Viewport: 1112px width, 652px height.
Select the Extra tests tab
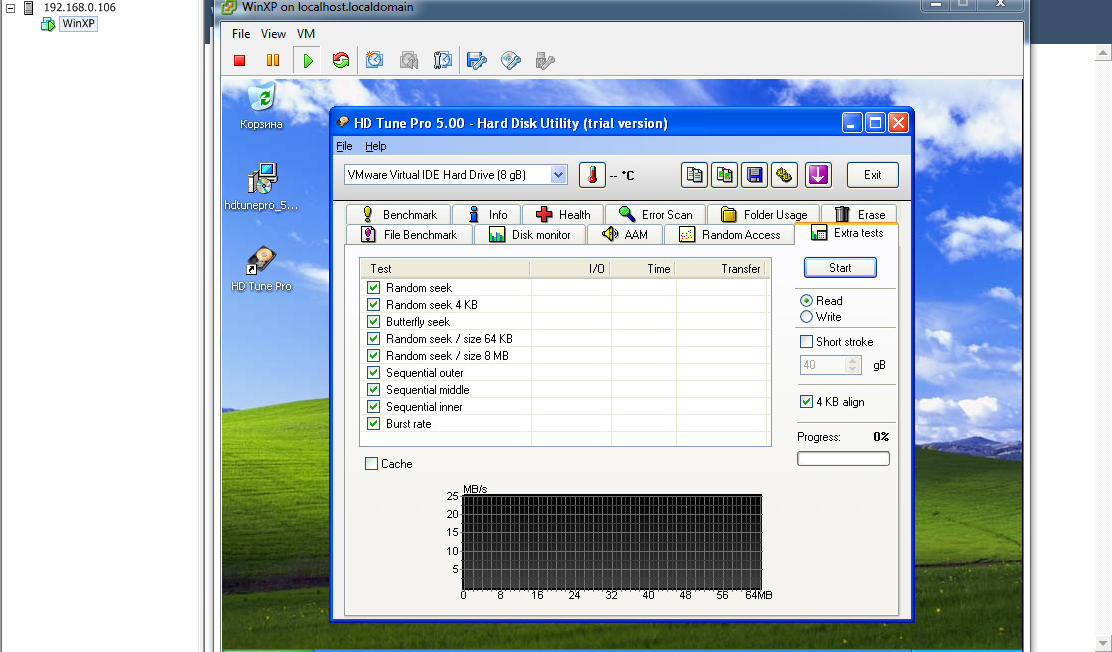(847, 233)
